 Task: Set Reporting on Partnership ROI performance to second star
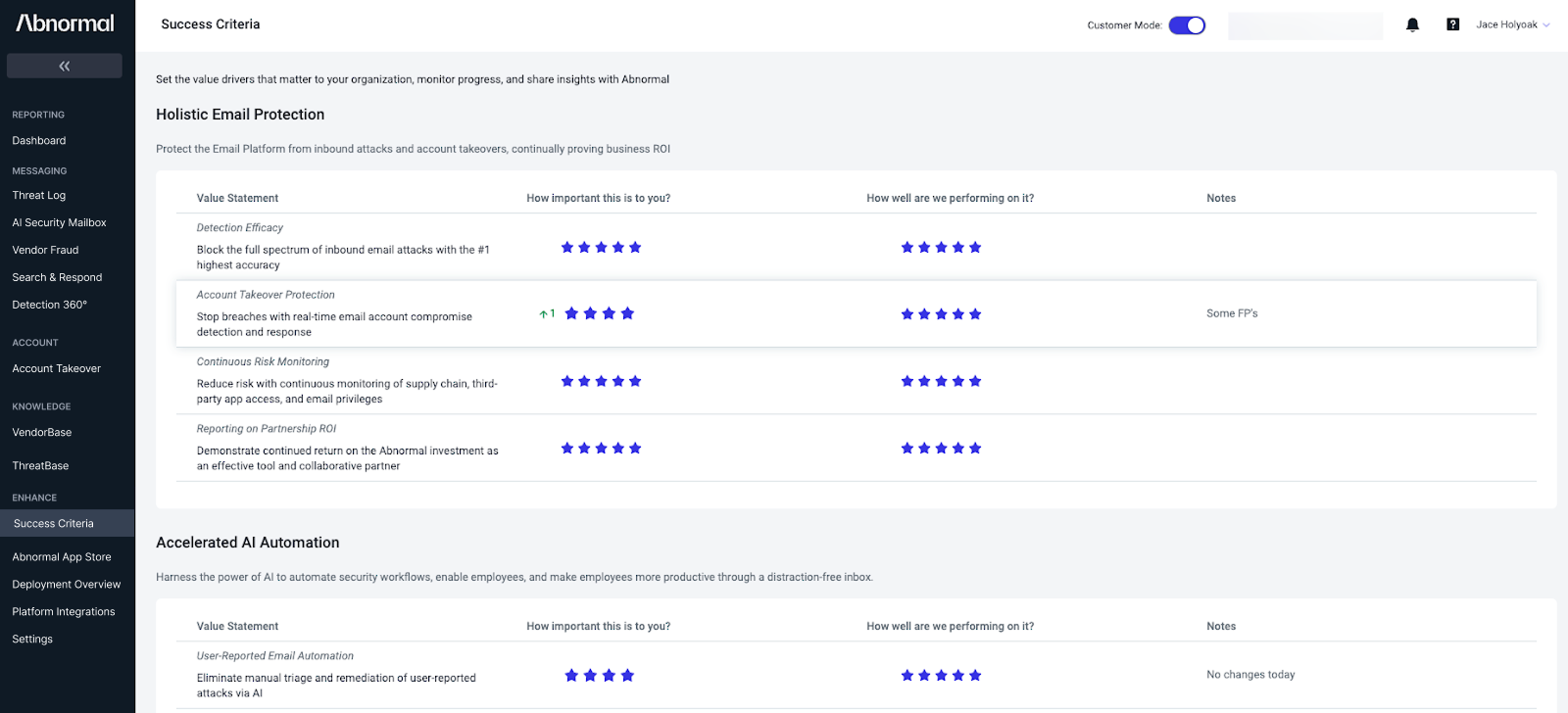[924, 449]
